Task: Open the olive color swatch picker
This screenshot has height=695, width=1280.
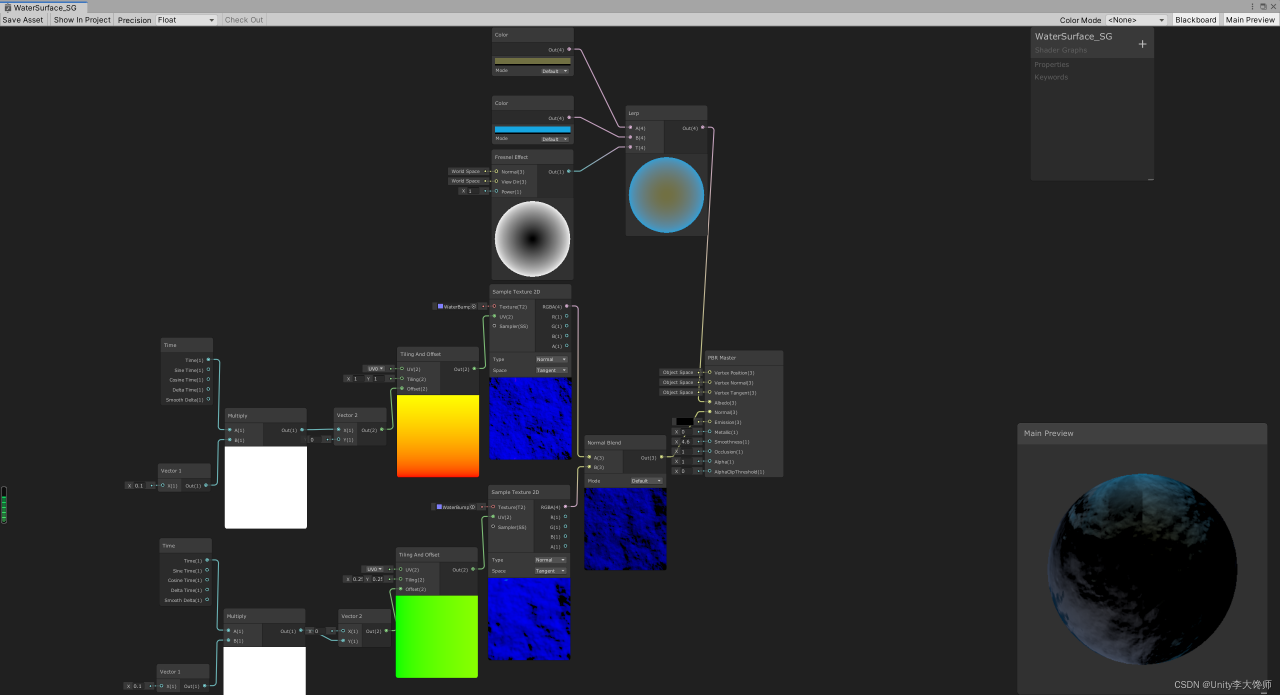Action: tap(532, 60)
